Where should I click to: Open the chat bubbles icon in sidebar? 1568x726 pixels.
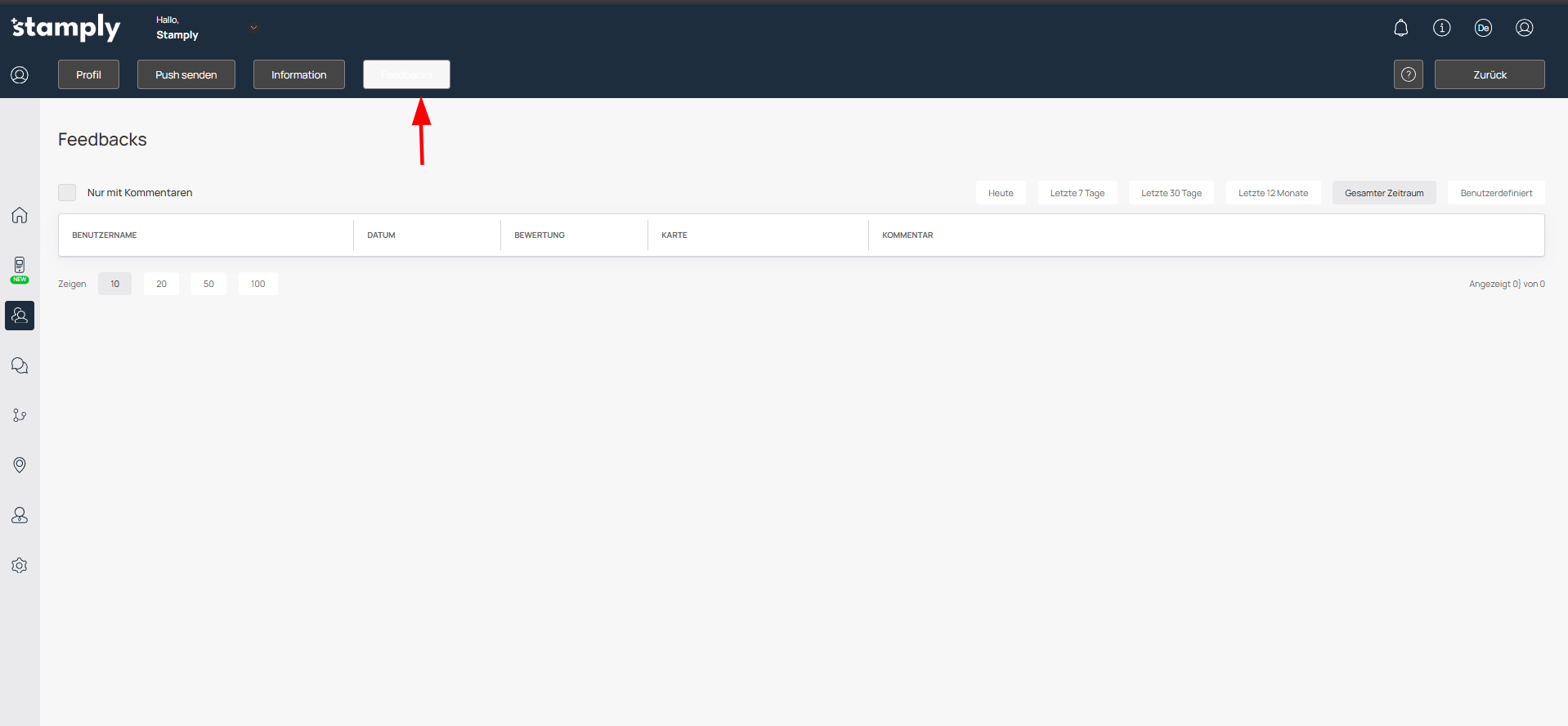coord(20,365)
